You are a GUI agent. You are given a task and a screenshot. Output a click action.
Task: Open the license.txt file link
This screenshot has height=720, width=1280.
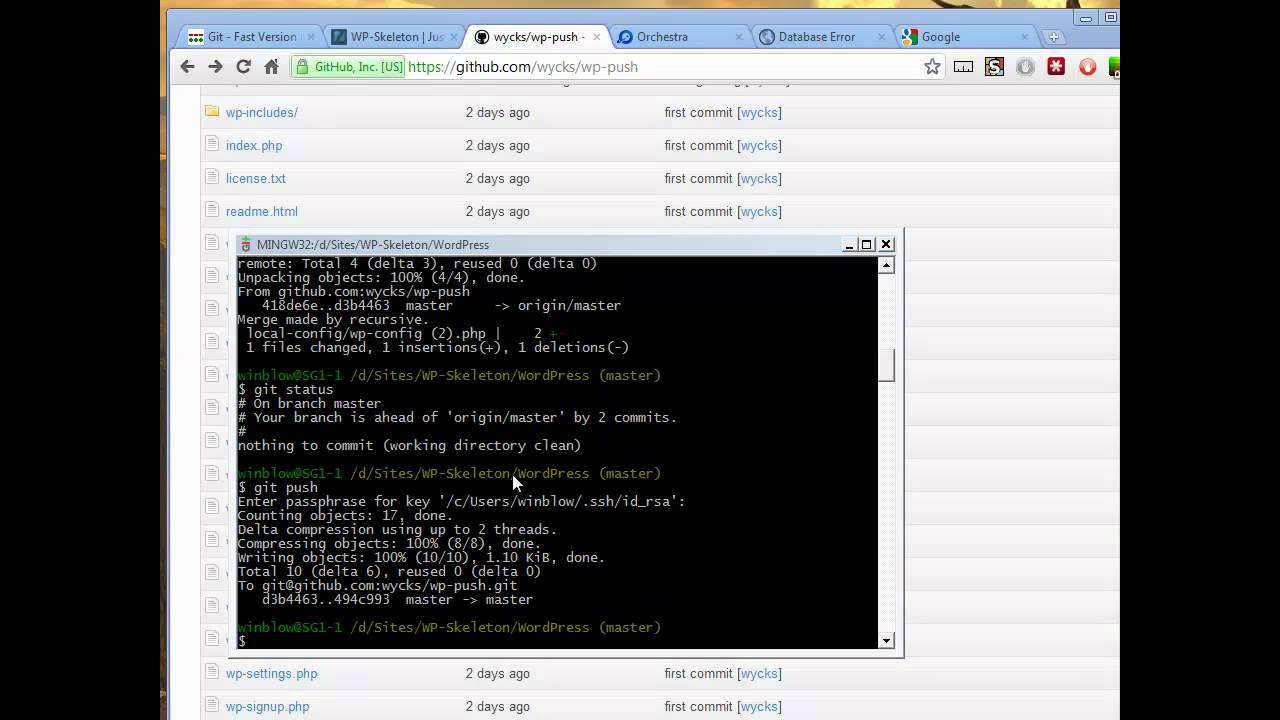click(x=256, y=178)
